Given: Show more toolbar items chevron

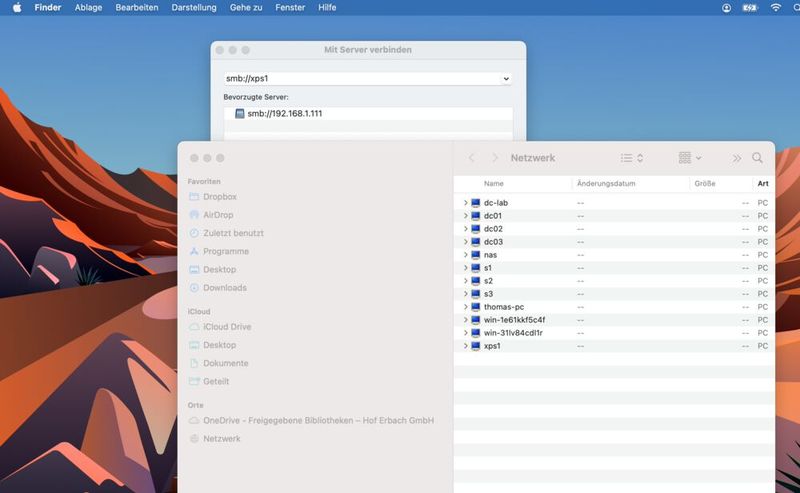Looking at the screenshot, I should pos(737,158).
